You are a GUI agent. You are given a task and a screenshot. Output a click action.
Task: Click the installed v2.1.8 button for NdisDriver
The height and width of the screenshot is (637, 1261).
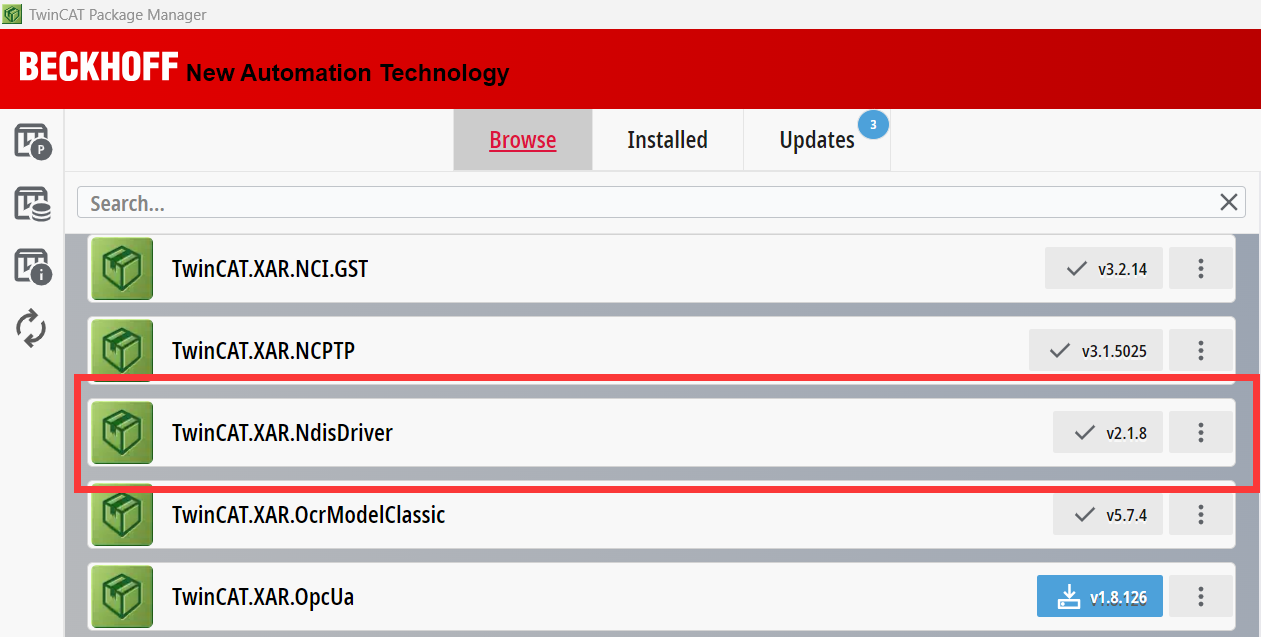coord(1108,433)
